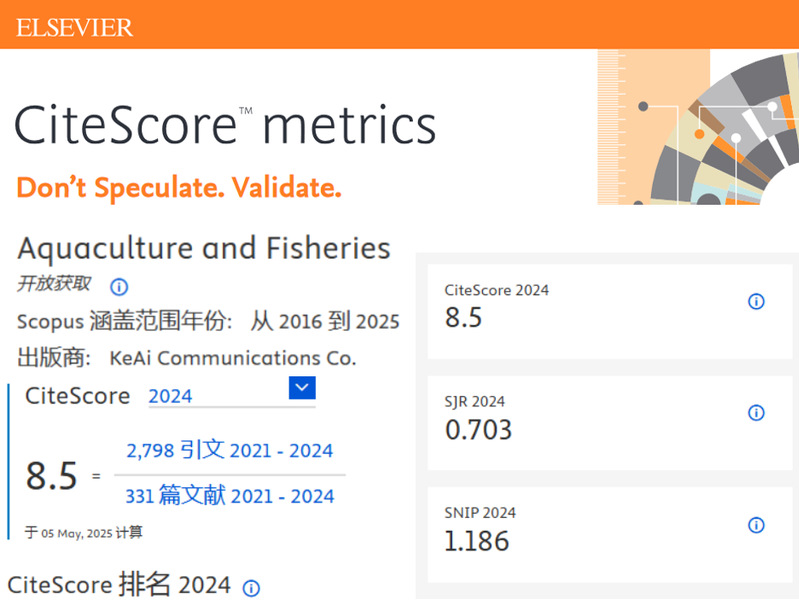Click the large 8.5 score beside formula
Viewport: 799px width, 605px height.
(x=51, y=476)
